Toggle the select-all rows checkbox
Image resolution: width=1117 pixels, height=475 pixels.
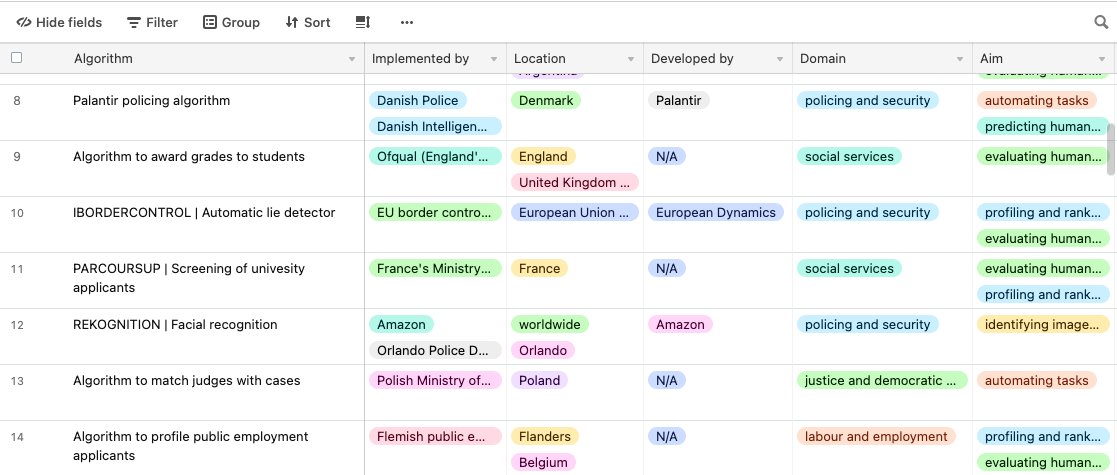tap(16, 58)
